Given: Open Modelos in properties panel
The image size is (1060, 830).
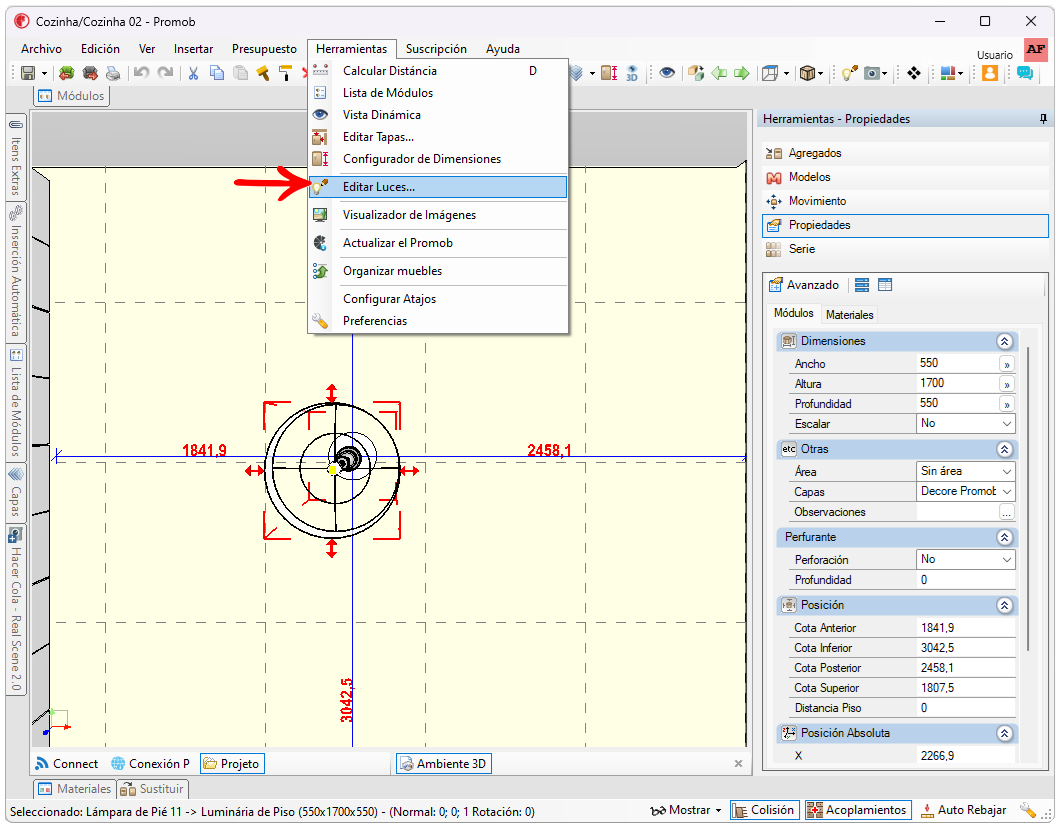Looking at the screenshot, I should tap(905, 177).
